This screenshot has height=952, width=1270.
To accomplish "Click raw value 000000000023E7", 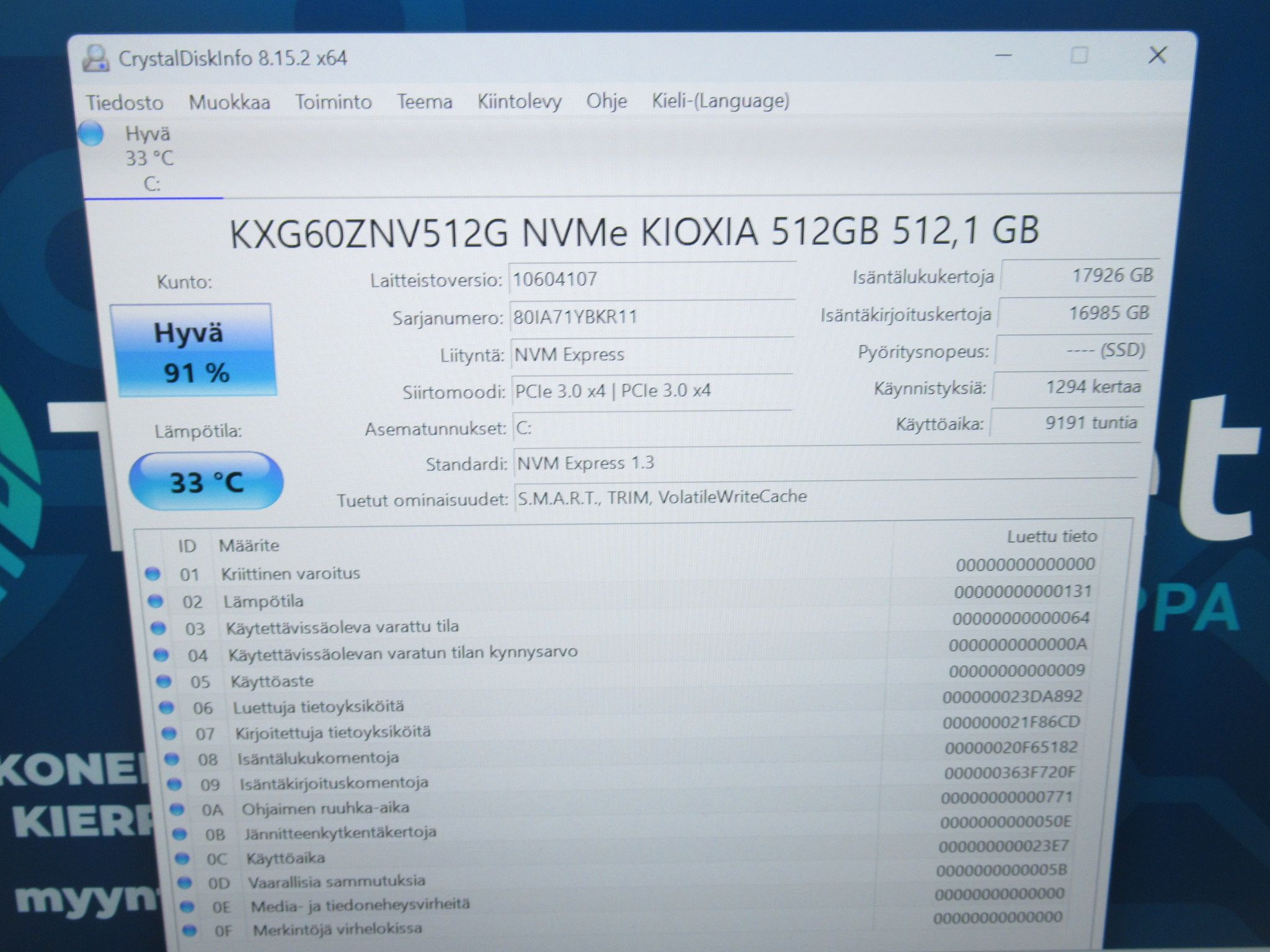I will pyautogui.click(x=1003, y=846).
